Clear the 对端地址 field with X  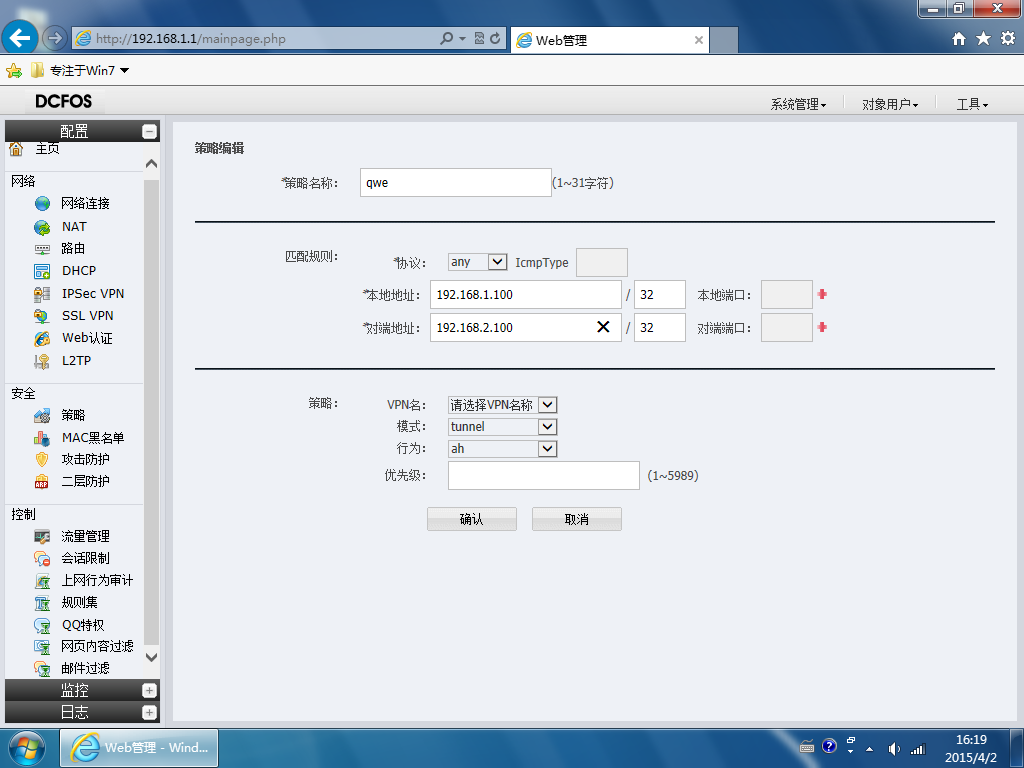[x=603, y=327]
